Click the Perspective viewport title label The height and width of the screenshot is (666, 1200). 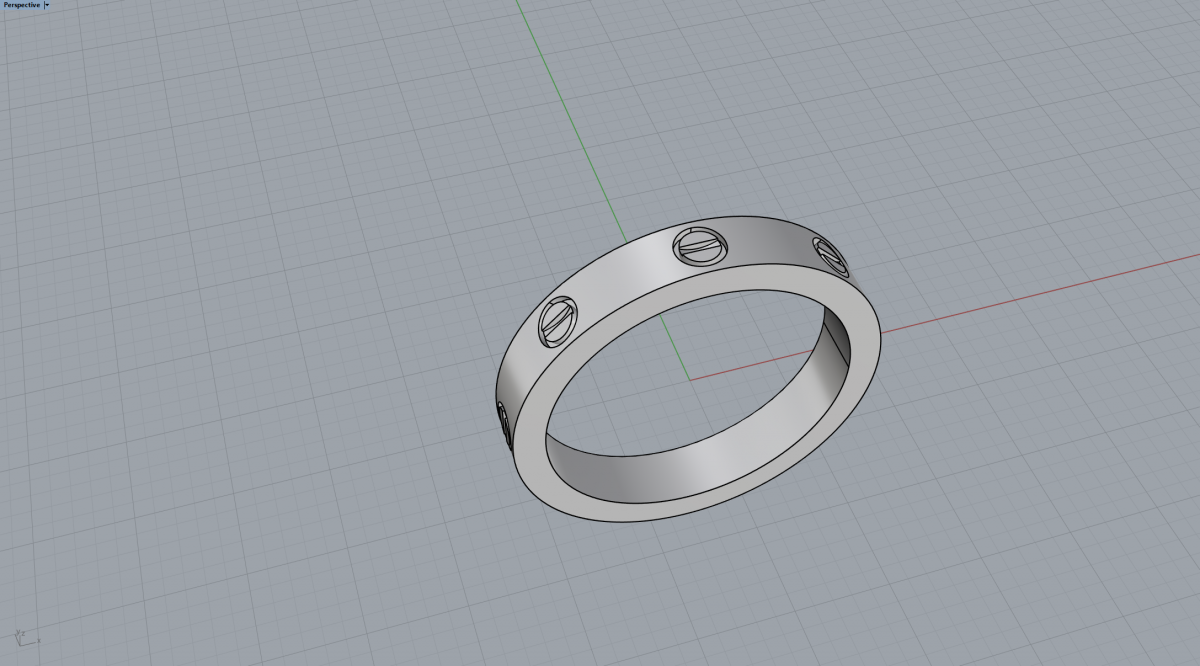[x=22, y=5]
